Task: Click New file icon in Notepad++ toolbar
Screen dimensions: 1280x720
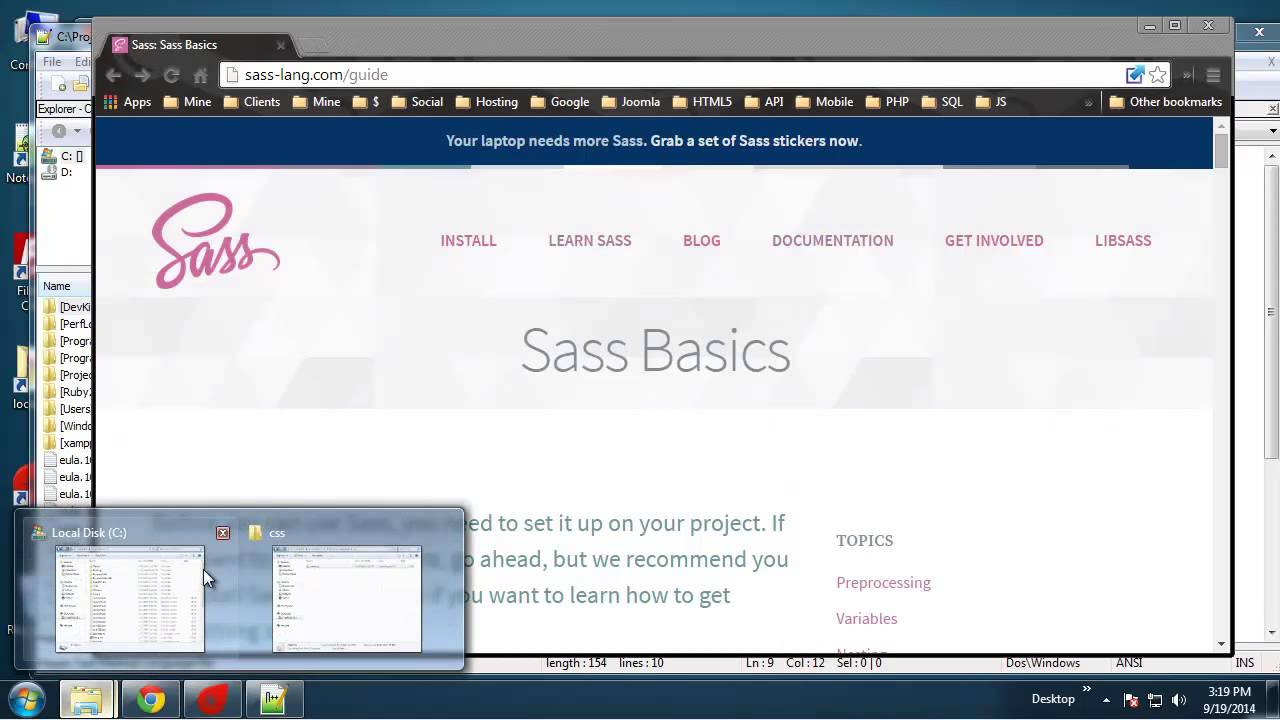Action: (x=59, y=85)
